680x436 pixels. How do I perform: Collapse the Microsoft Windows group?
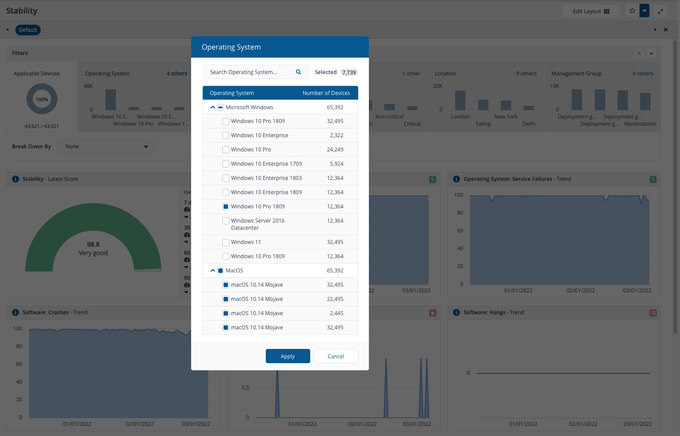[212, 106]
